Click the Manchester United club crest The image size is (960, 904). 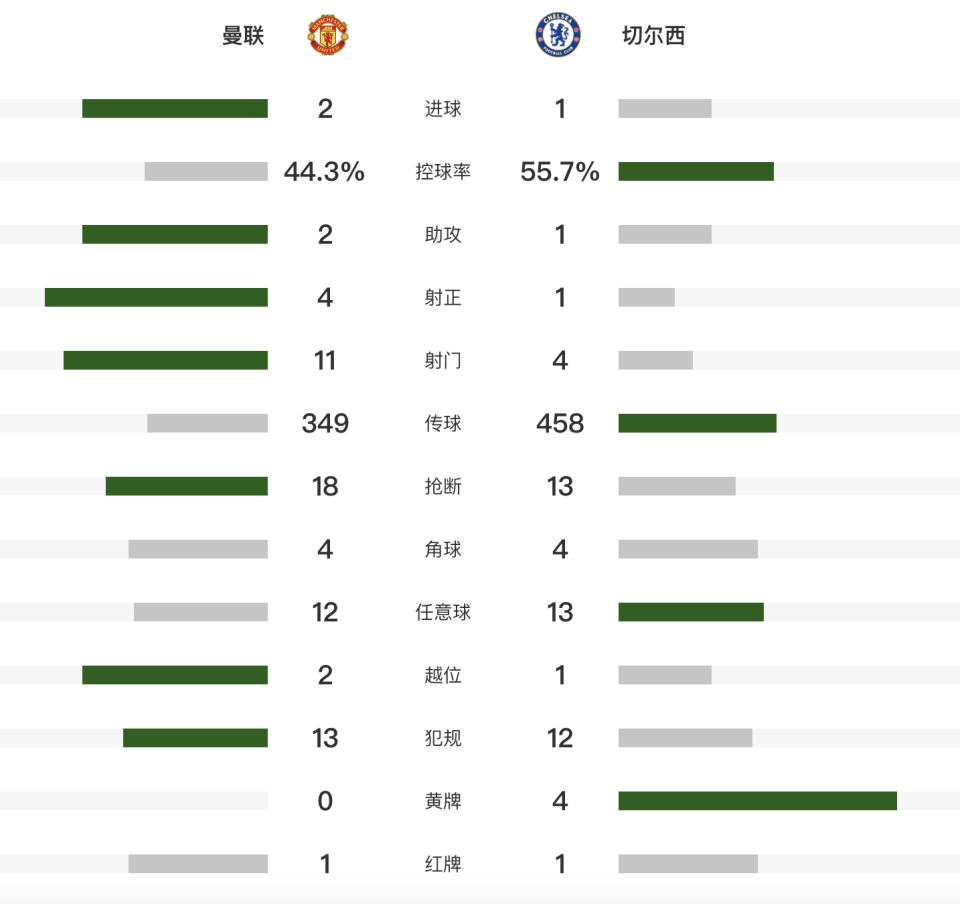click(326, 35)
